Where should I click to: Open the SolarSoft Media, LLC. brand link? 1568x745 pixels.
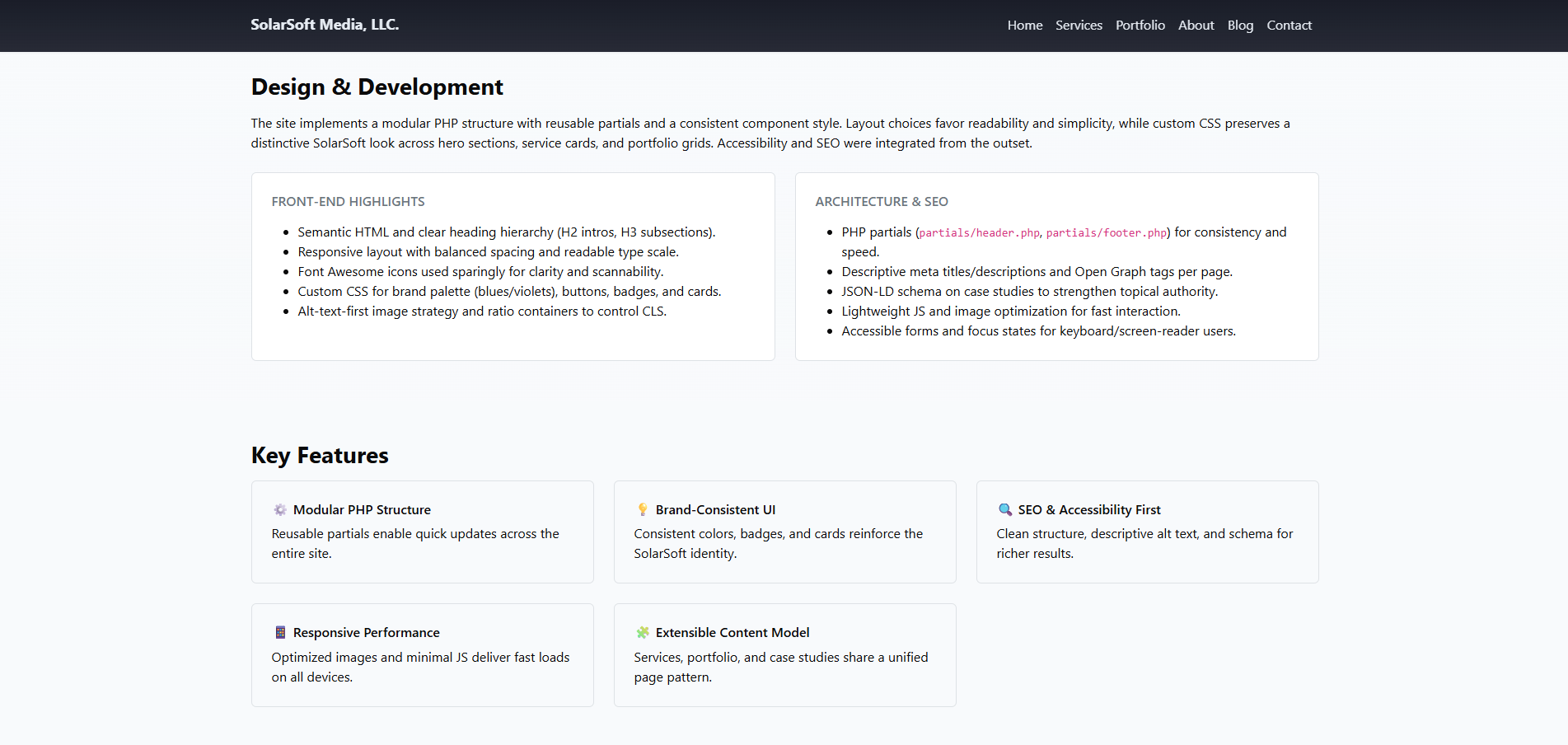(325, 24)
